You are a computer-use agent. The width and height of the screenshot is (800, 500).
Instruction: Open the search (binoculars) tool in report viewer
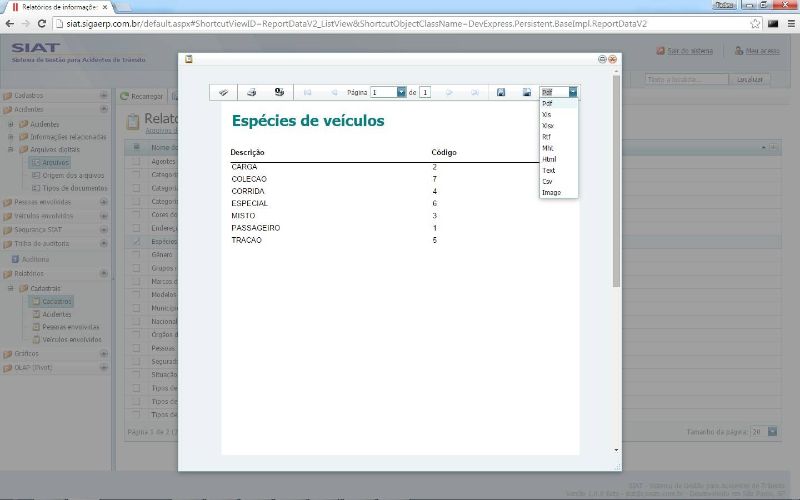coord(223,92)
